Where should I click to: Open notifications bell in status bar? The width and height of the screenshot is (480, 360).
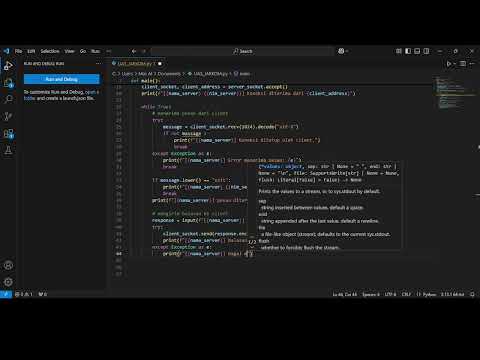tap(472, 294)
